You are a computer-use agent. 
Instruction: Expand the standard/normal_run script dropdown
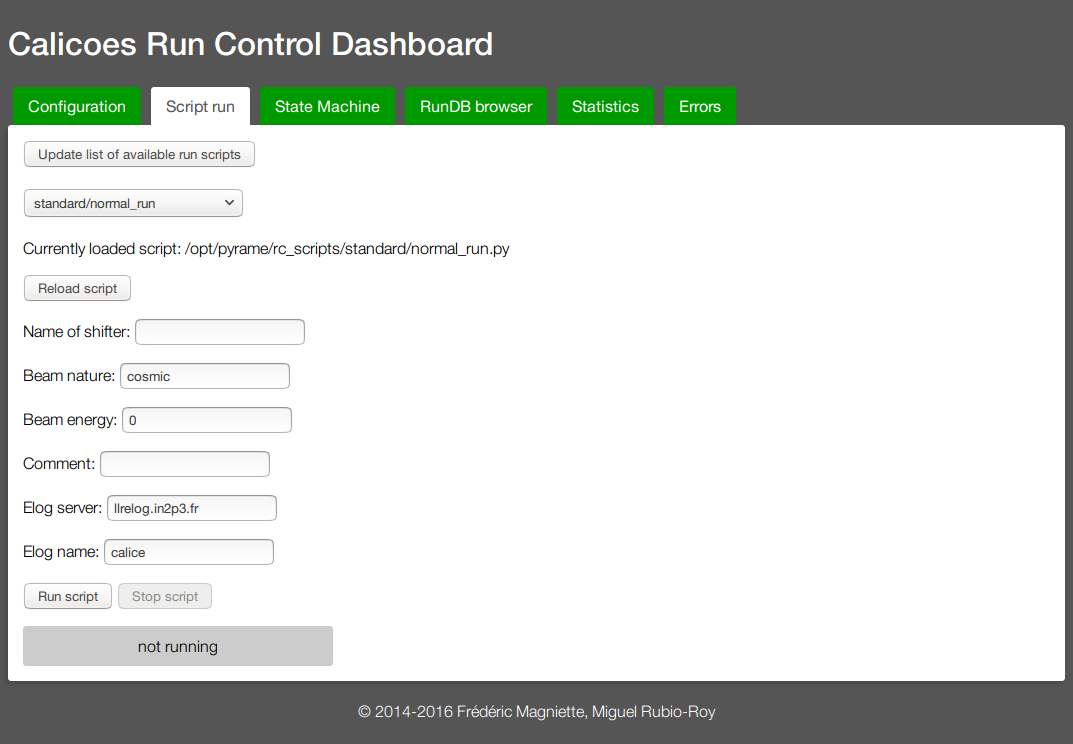[133, 203]
